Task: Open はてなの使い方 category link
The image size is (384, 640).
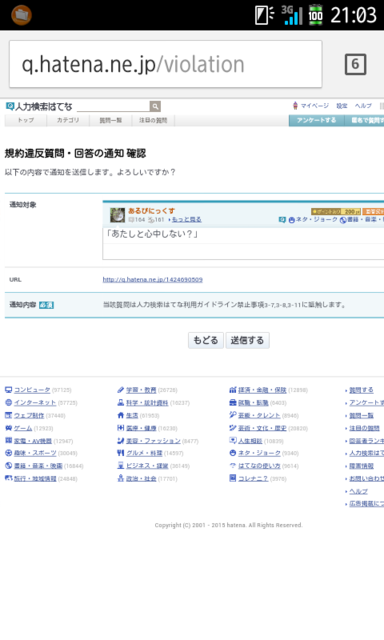Action: (259, 466)
